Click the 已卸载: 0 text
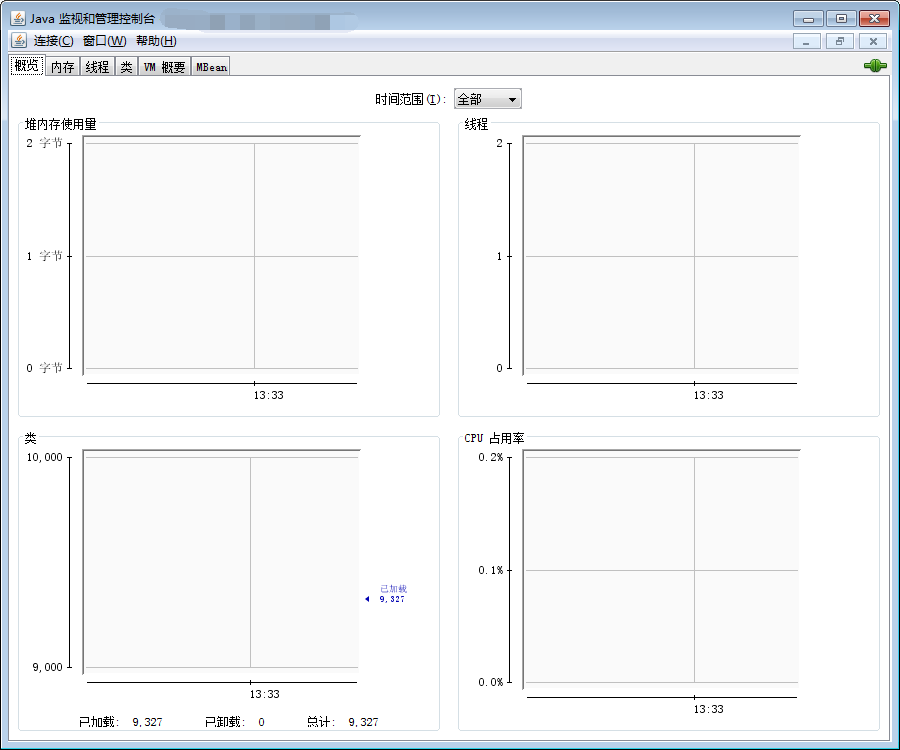900x750 pixels. pos(235,722)
